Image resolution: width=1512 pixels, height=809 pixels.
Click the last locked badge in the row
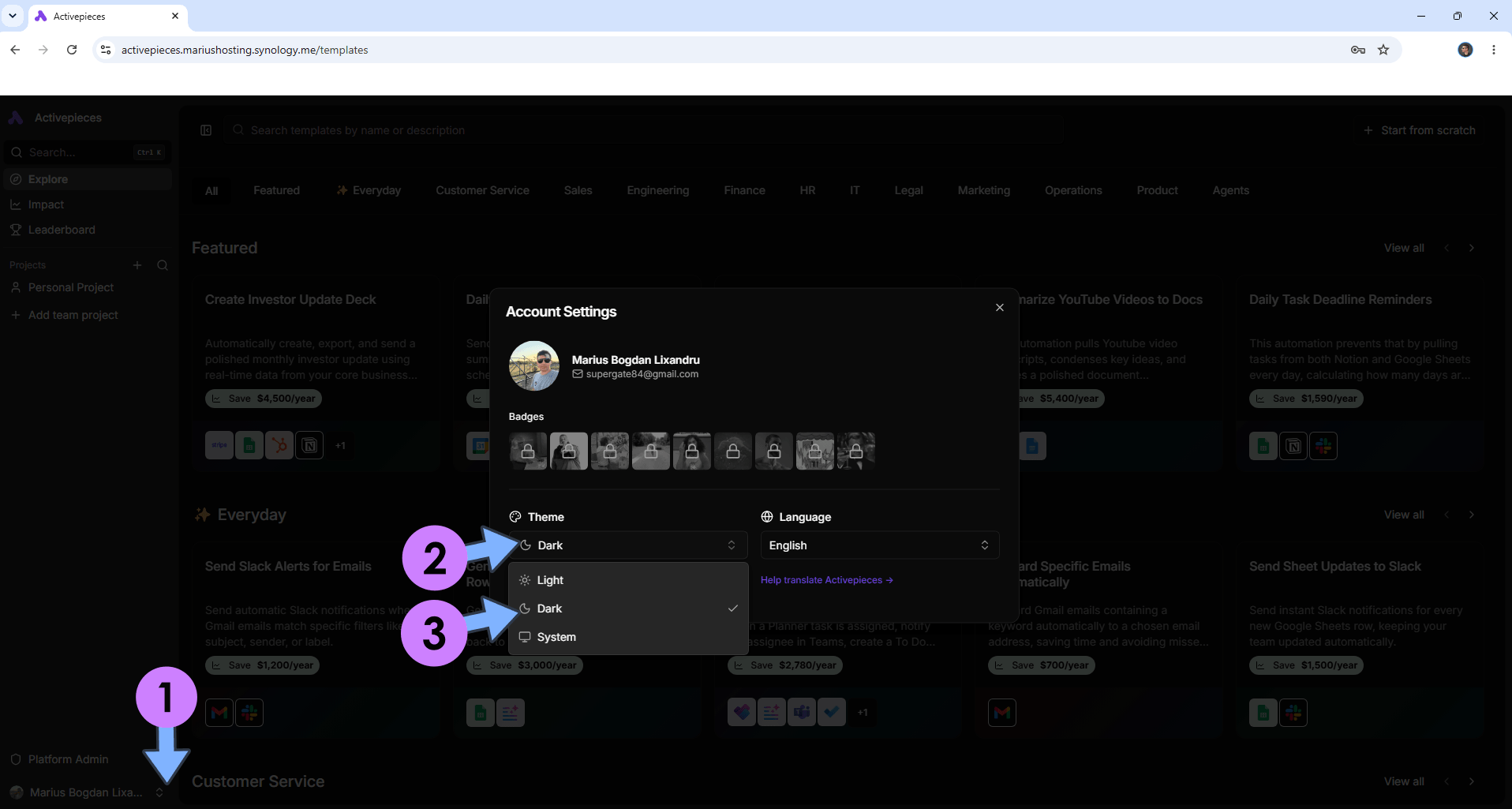[x=856, y=451]
